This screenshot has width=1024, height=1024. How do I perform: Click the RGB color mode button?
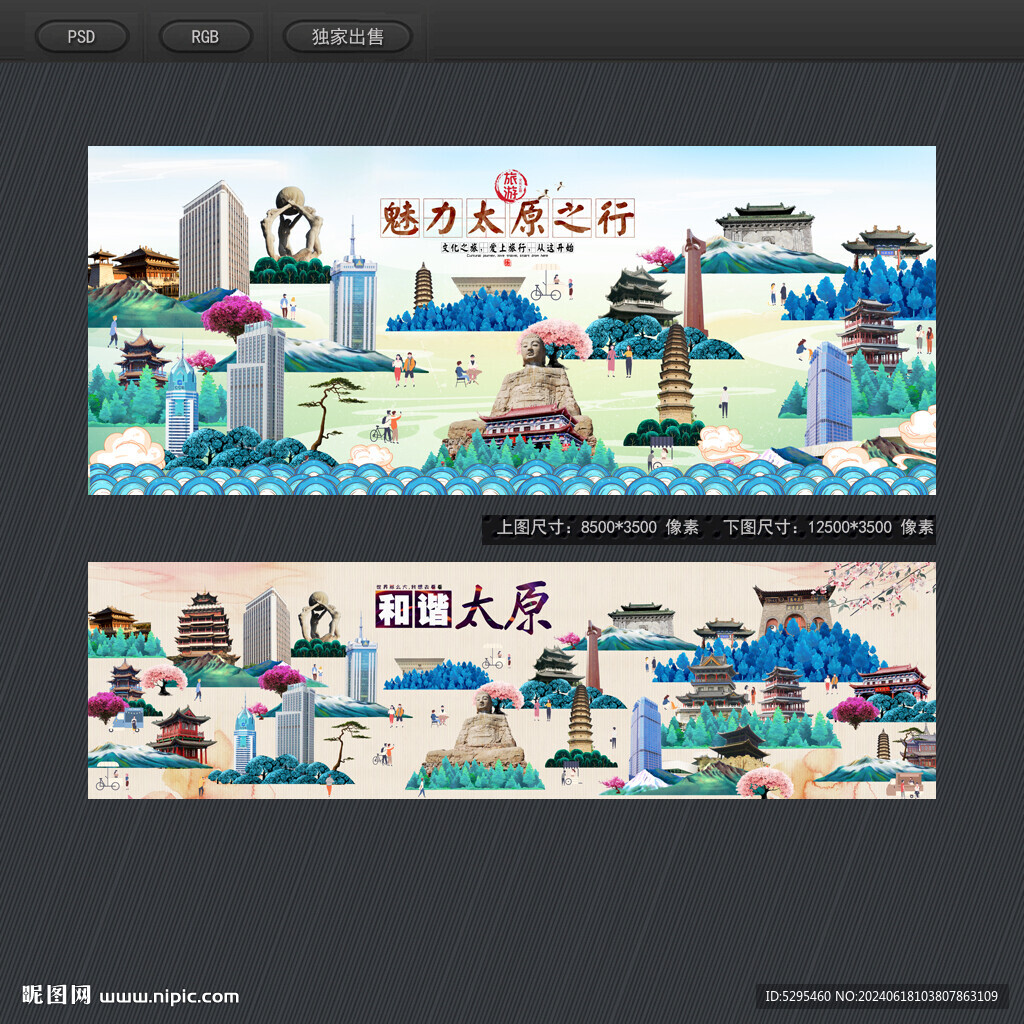(205, 37)
